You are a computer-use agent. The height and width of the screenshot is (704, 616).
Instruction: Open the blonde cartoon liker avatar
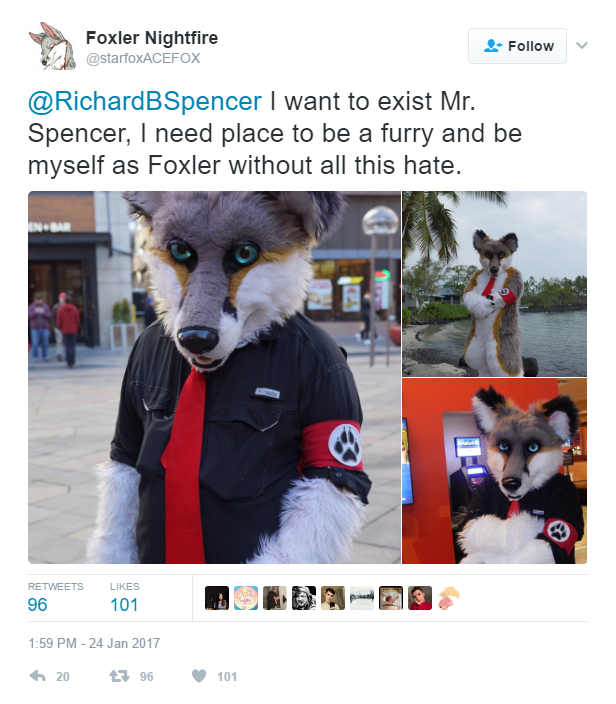449,598
